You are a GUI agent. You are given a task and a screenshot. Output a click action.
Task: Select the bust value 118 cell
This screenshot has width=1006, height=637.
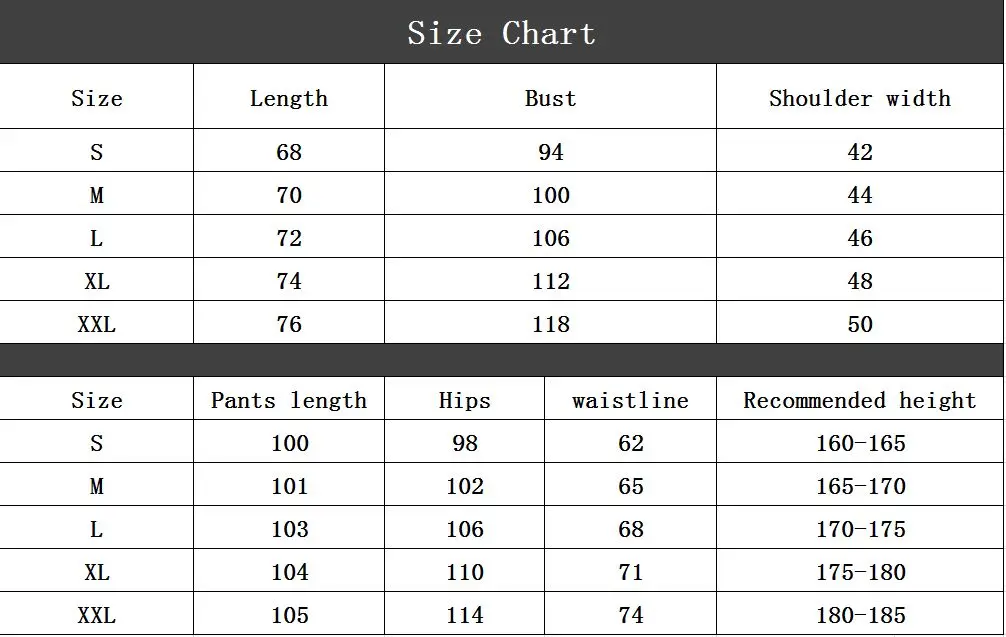coord(550,324)
